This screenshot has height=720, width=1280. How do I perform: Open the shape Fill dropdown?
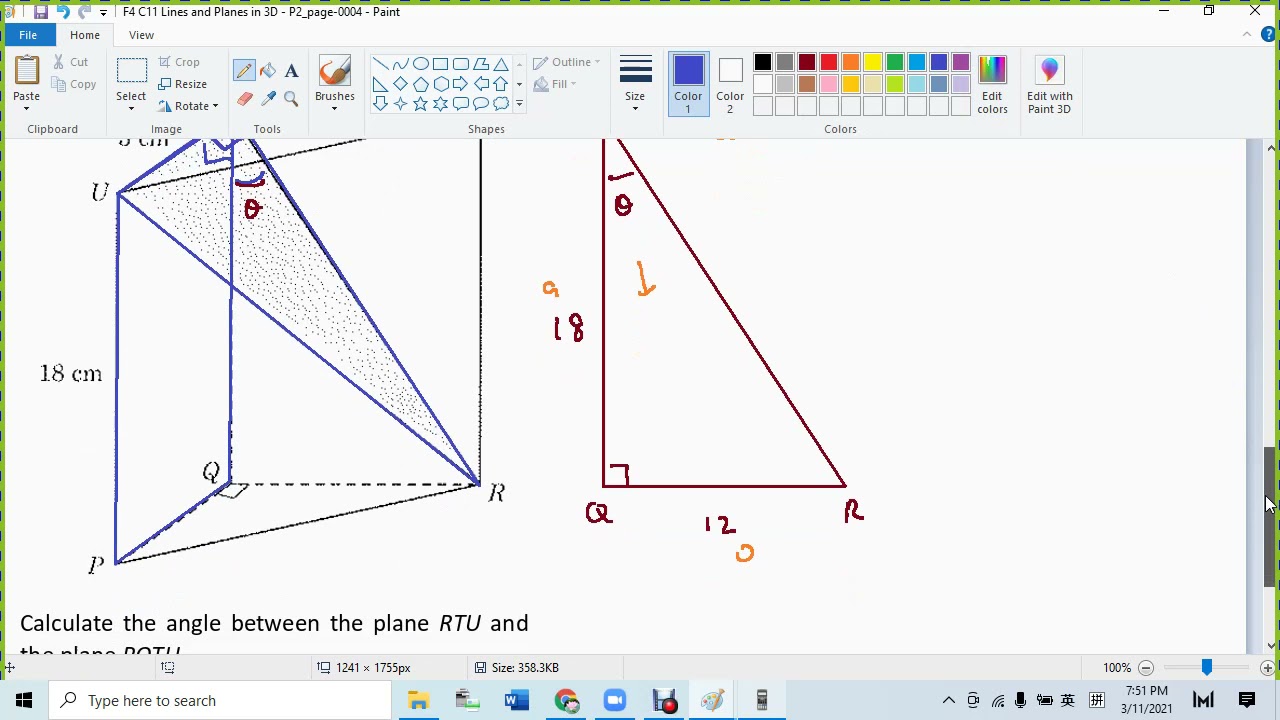554,84
